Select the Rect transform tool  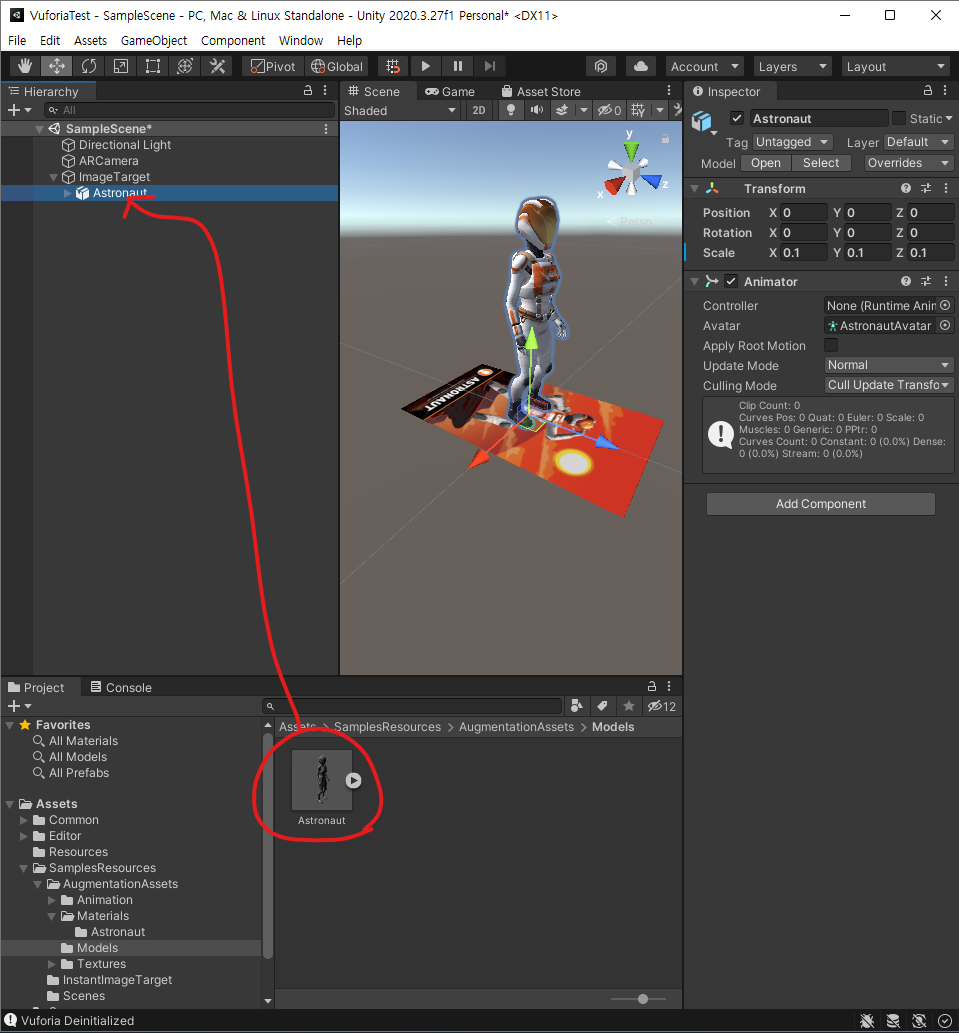pyautogui.click(x=153, y=66)
